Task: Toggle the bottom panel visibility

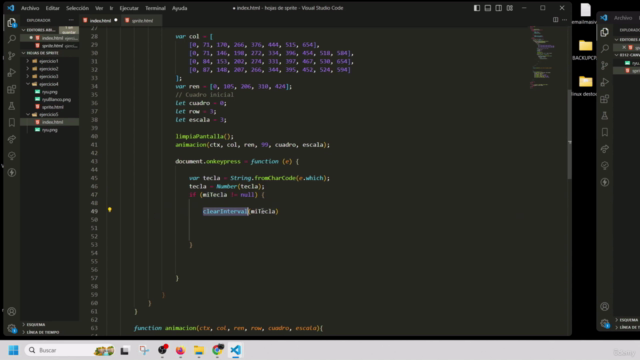Action: click(x=488, y=8)
